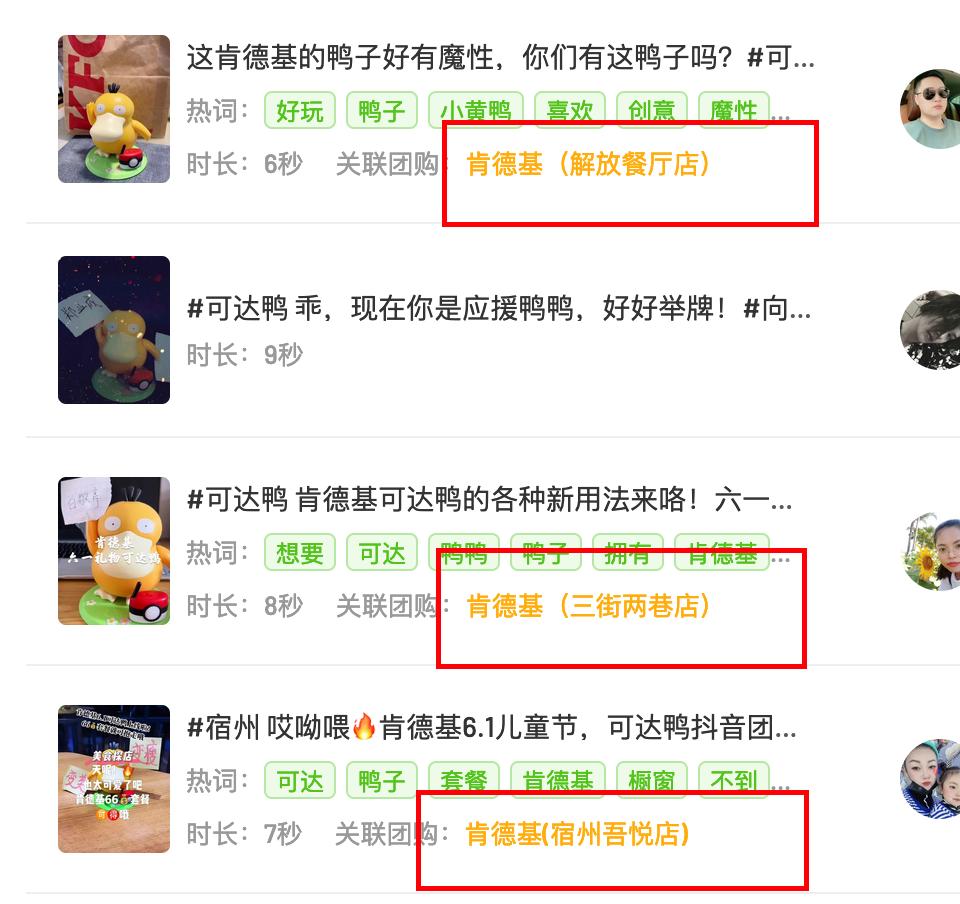Select the 好玩 hot word tag
Screen dimensions: 960x904
click(299, 111)
